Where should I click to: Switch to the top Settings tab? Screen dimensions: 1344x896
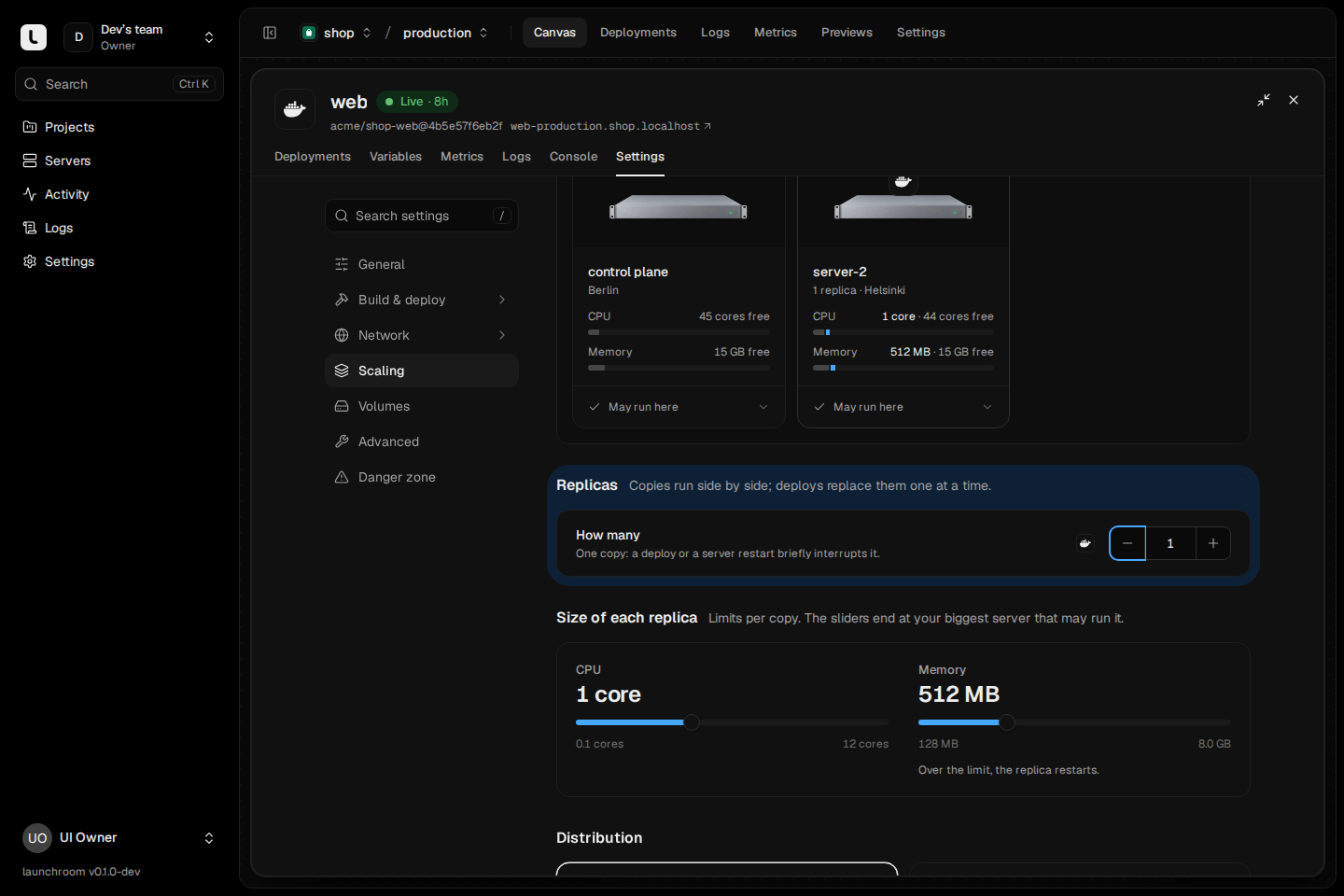(x=921, y=33)
